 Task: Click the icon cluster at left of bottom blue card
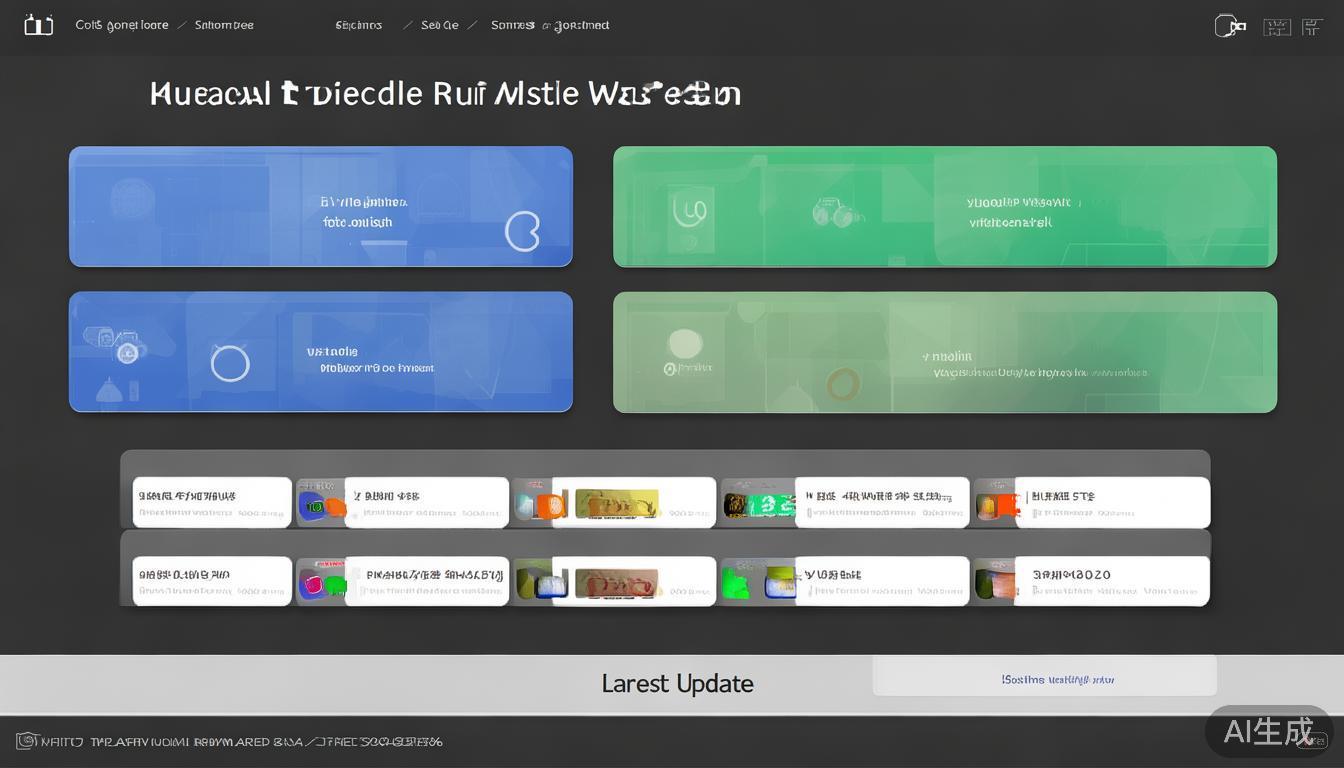116,346
